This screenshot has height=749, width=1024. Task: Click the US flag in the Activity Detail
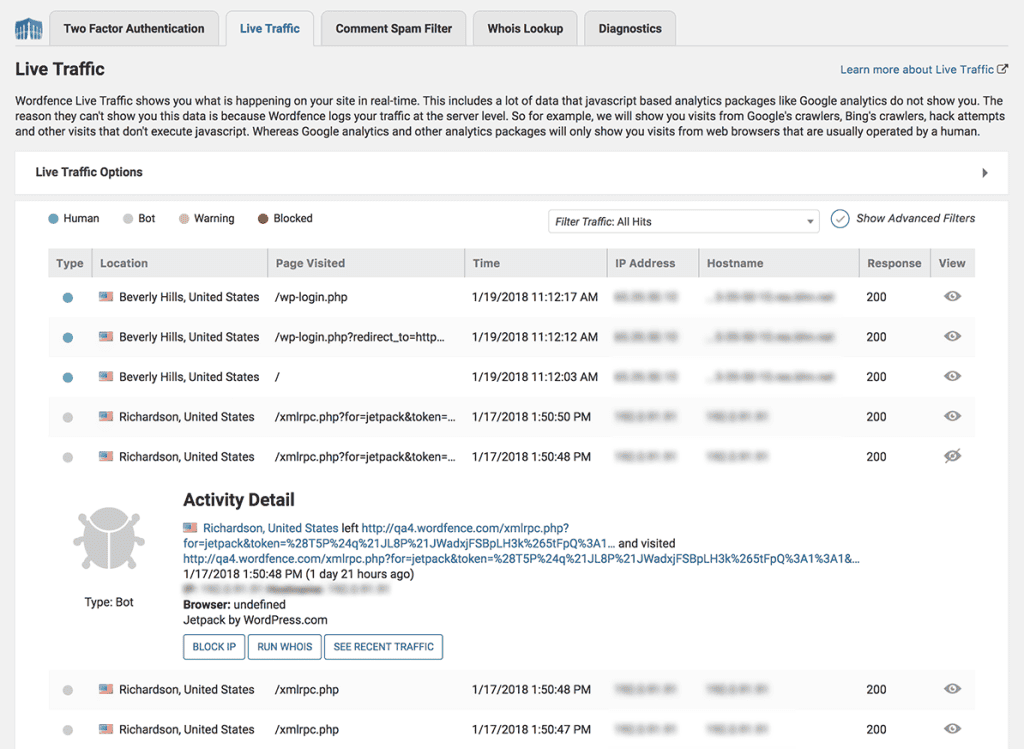tap(190, 527)
